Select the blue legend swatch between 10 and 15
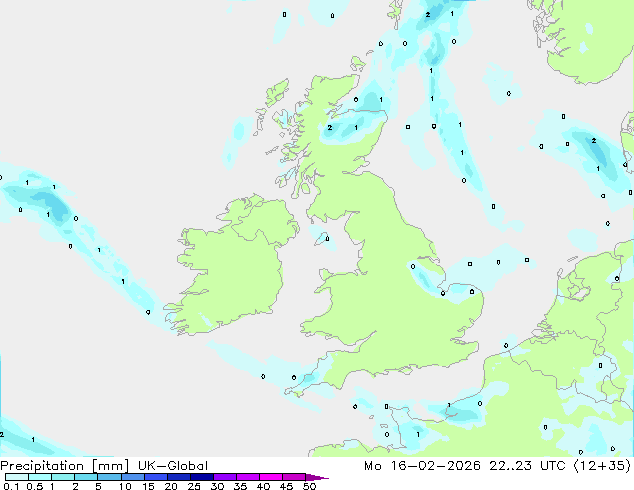This screenshot has width=634, height=490. pyautogui.click(x=132, y=477)
